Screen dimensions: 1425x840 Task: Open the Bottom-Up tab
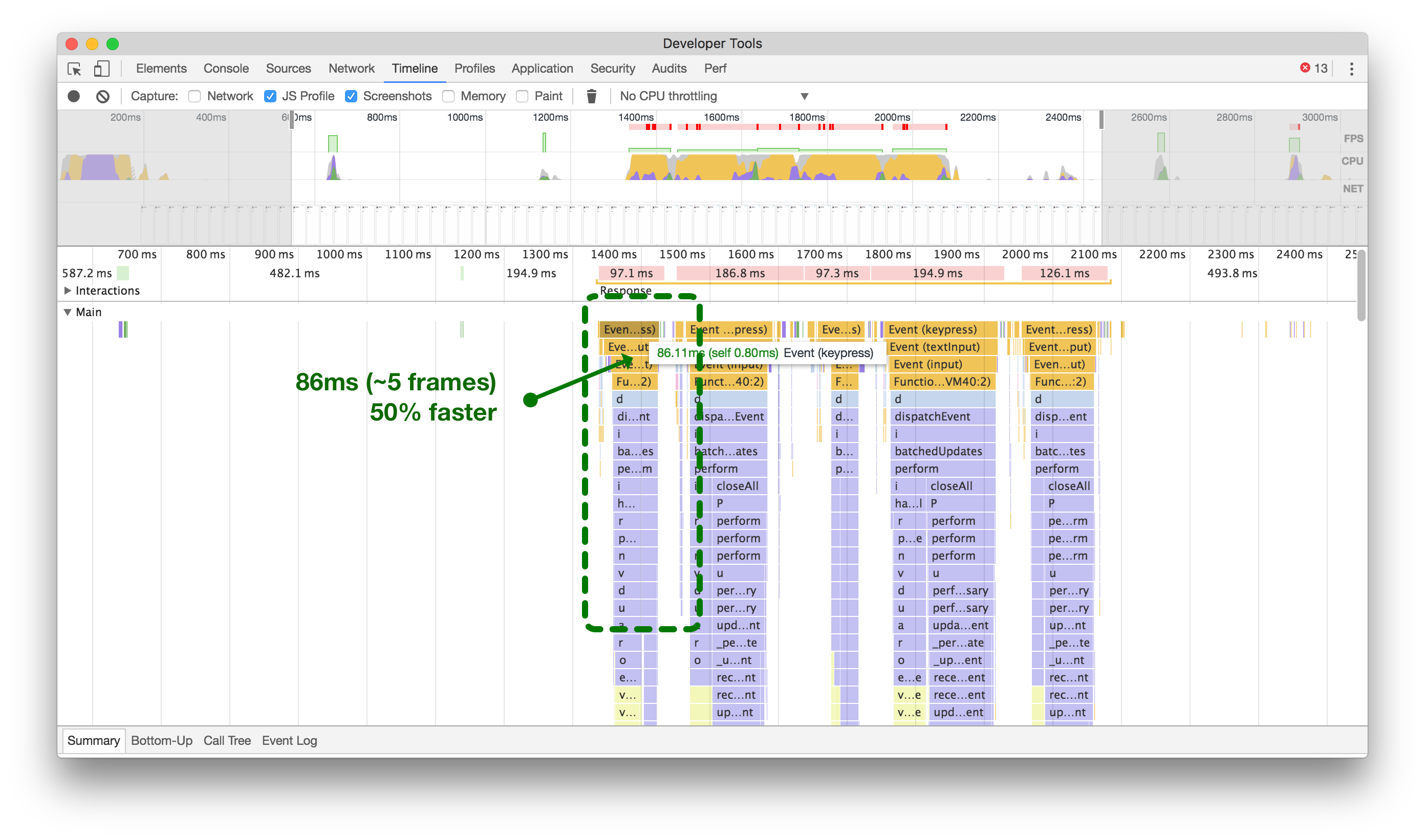[x=161, y=740]
